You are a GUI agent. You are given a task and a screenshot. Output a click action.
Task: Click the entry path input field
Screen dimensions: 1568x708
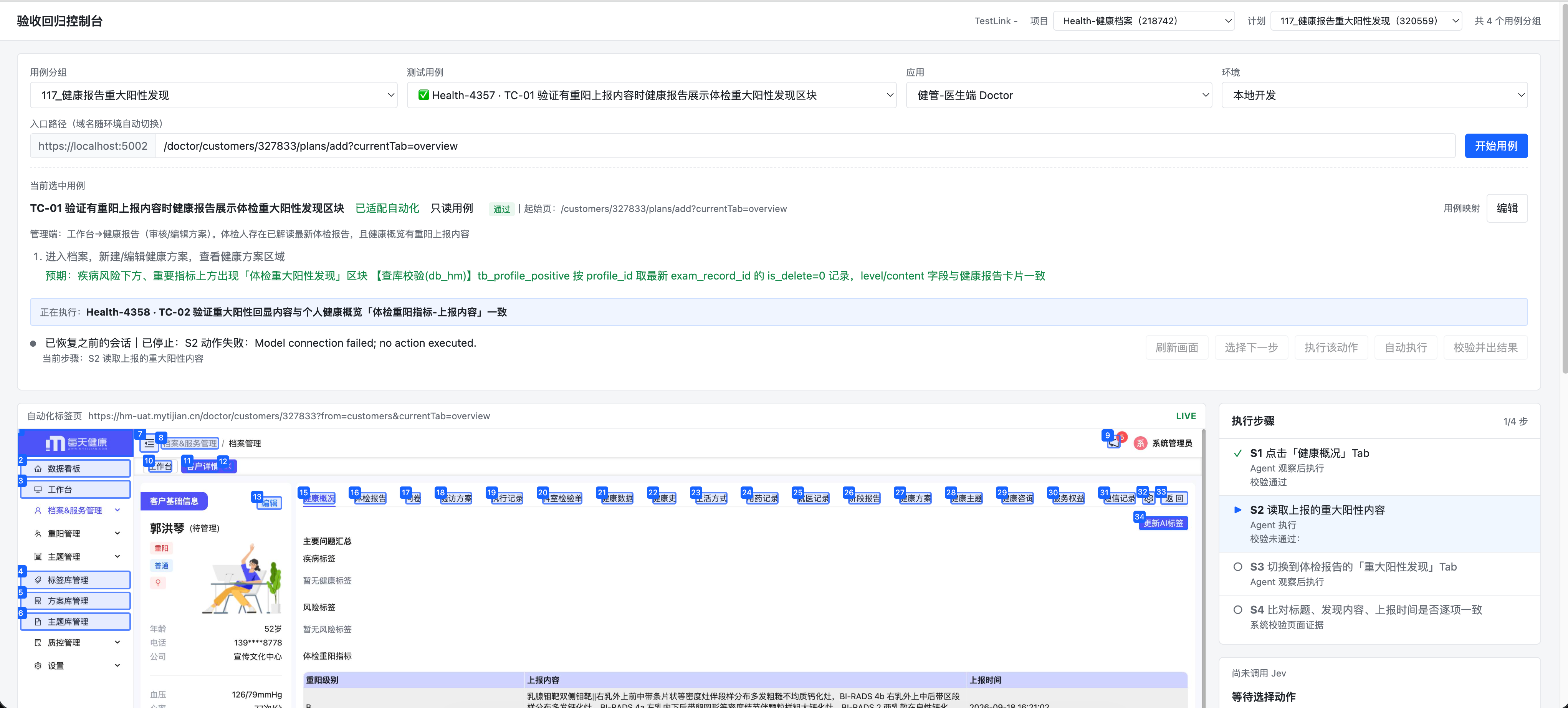(805, 146)
